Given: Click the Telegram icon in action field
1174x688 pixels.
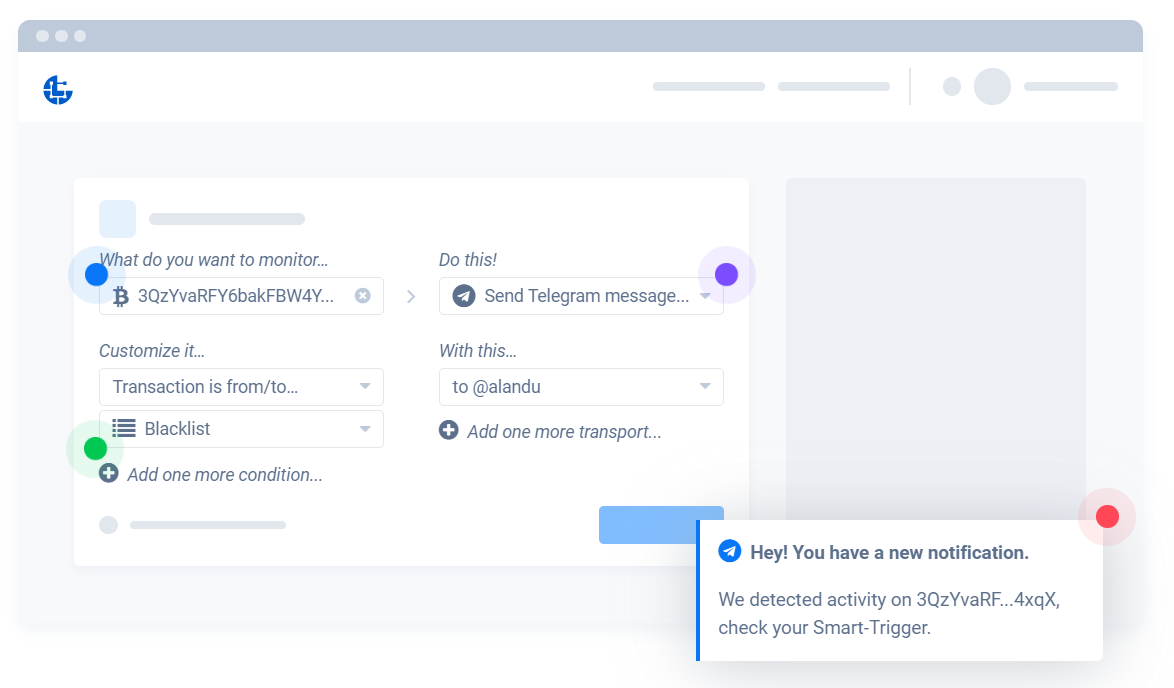Looking at the screenshot, I should pos(463,296).
